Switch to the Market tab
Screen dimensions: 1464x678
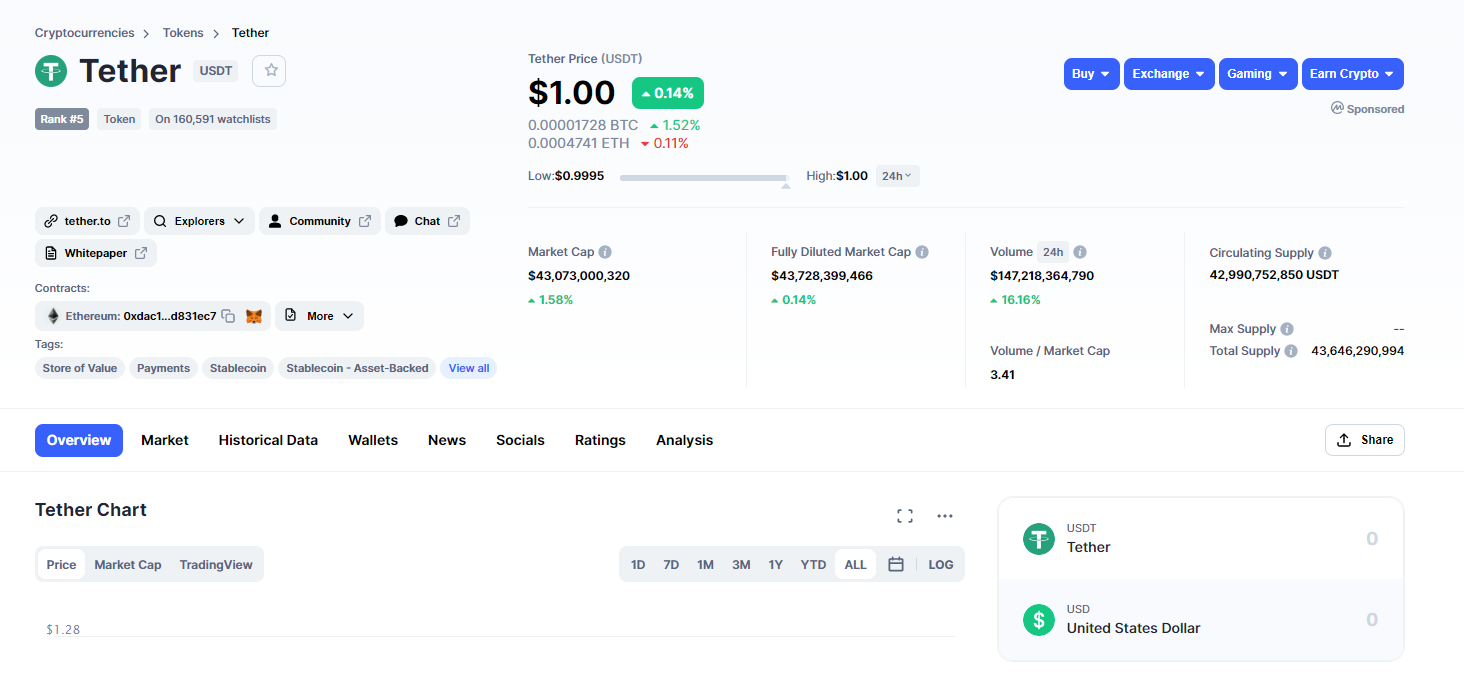click(x=165, y=440)
